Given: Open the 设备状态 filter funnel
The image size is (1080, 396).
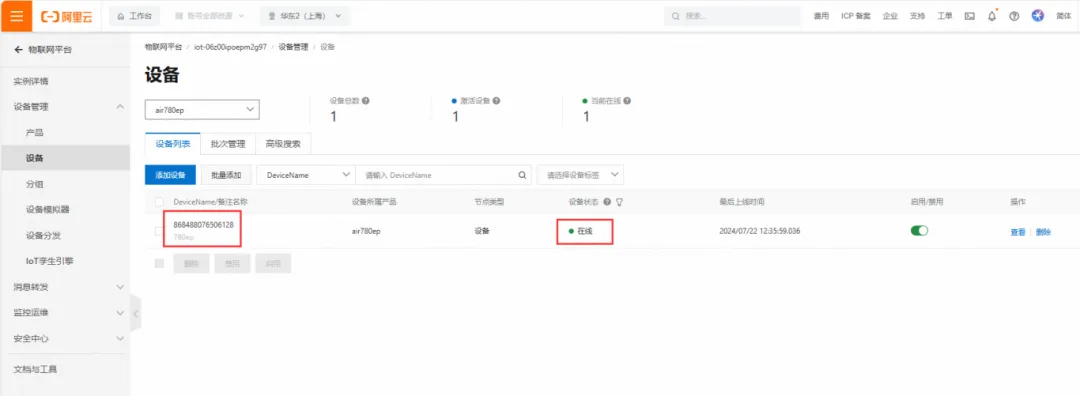Looking at the screenshot, I should point(619,202).
